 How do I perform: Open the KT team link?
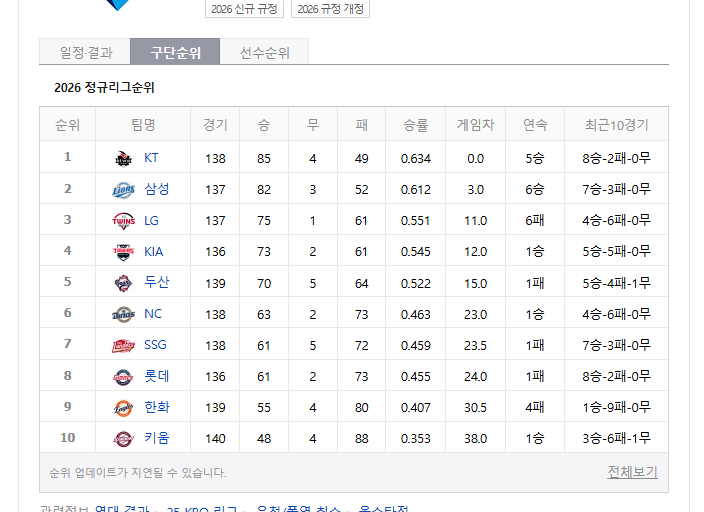pyautogui.click(x=151, y=158)
